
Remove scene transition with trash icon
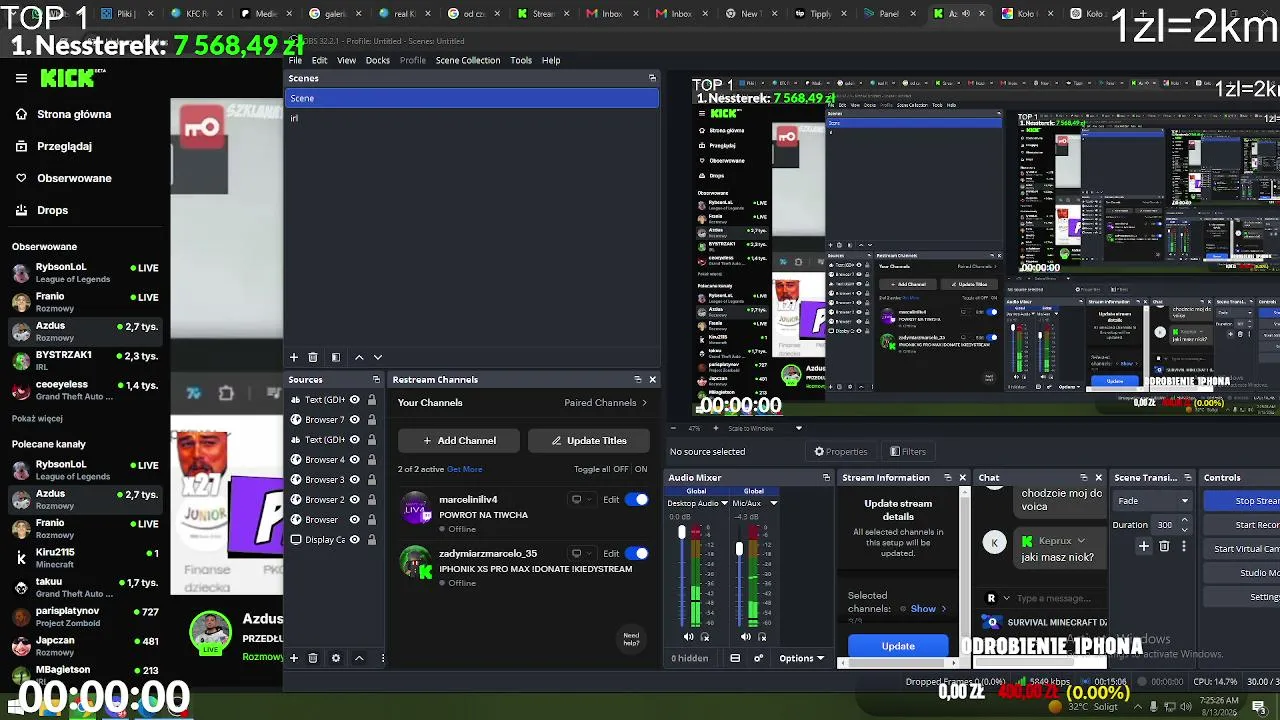point(1164,546)
